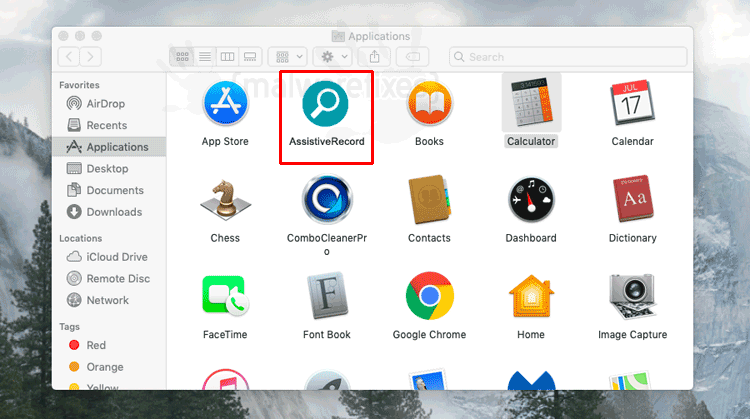Image resolution: width=750 pixels, height=419 pixels.
Task: Open Recents in the sidebar
Action: click(109, 125)
